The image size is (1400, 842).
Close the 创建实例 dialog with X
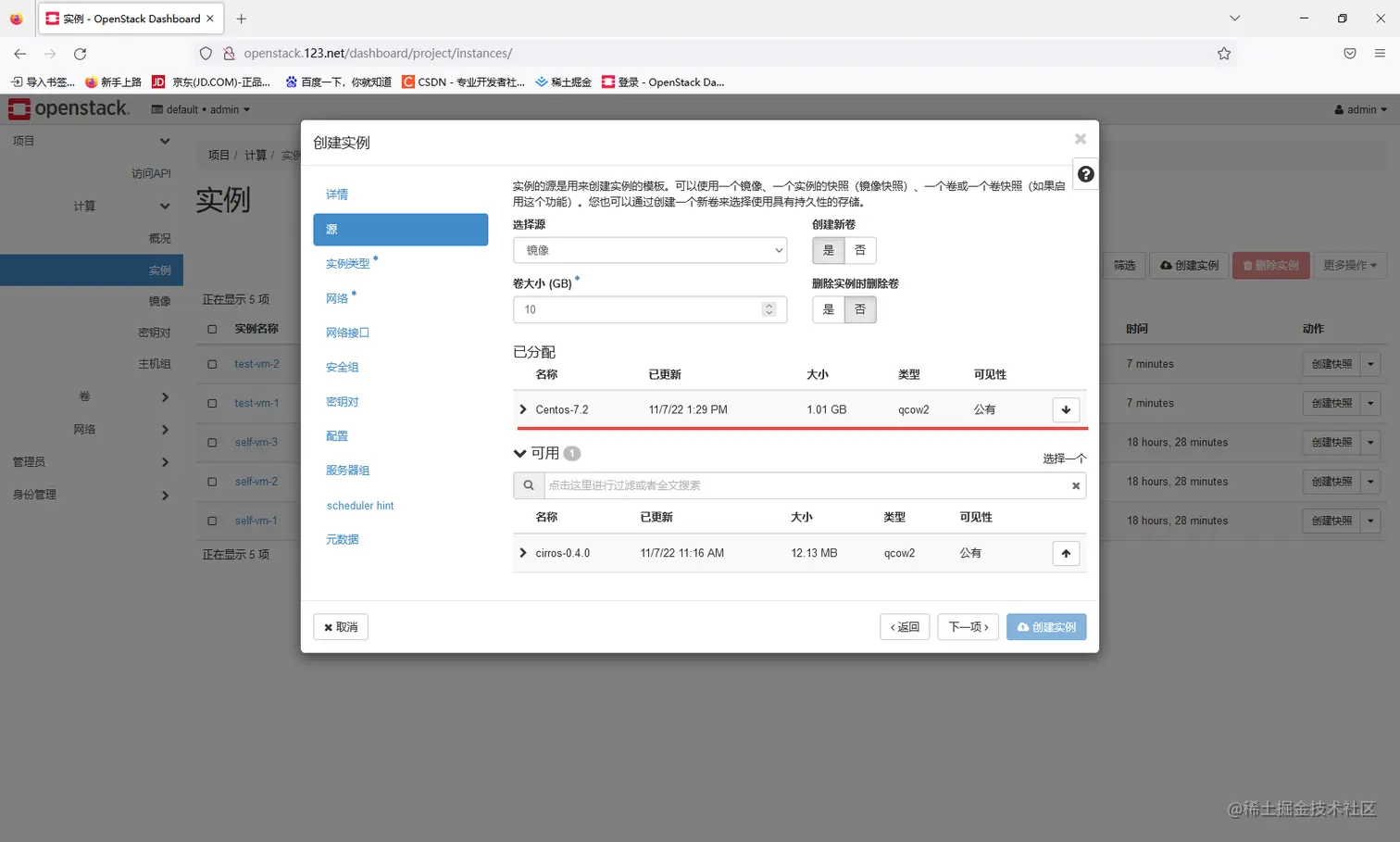tap(1080, 139)
